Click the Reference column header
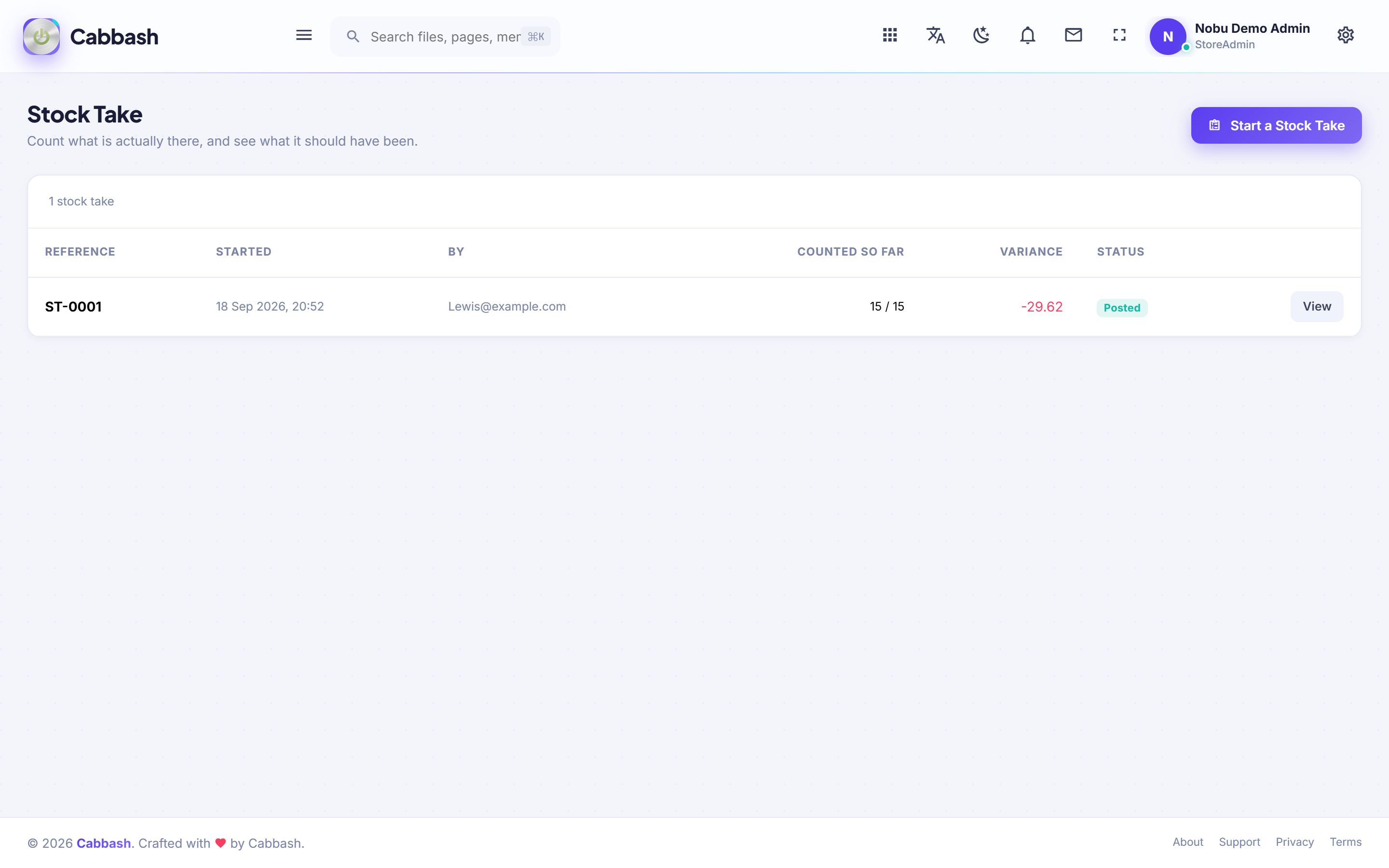This screenshot has height=868, width=1389. tap(80, 251)
